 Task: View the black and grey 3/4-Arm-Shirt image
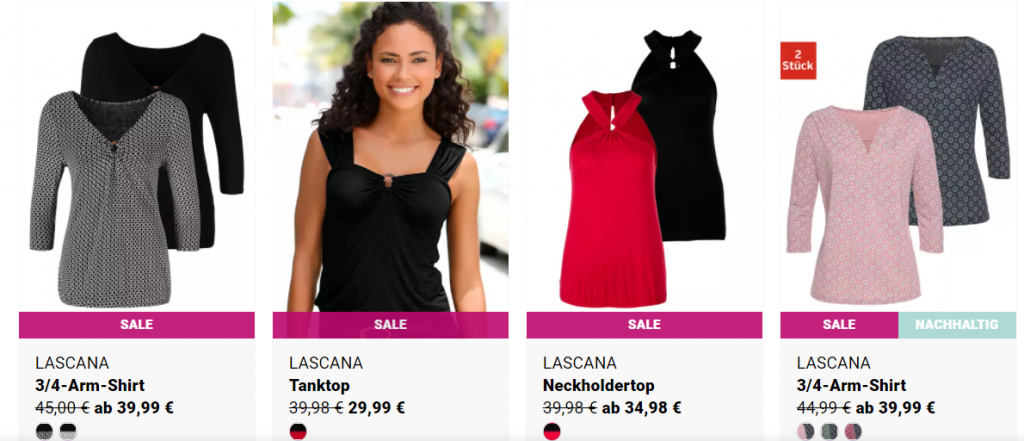136,157
